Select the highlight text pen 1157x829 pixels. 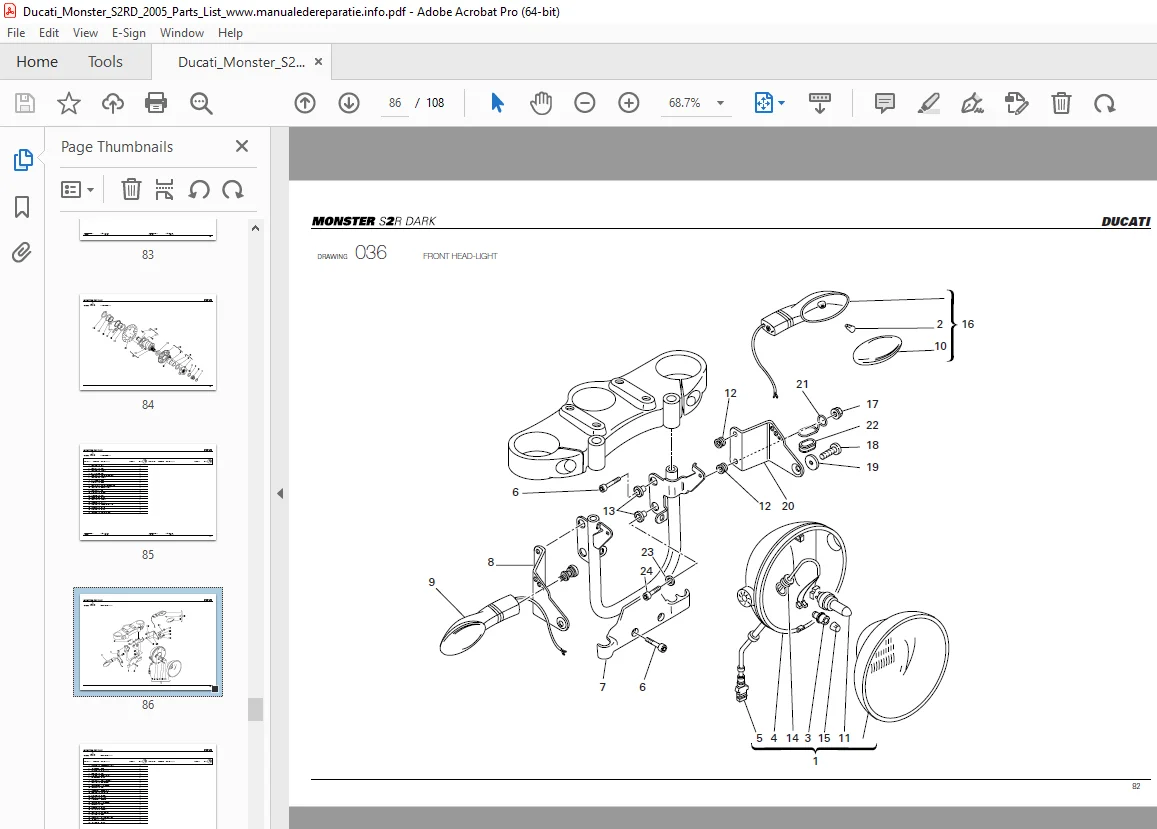tap(928, 103)
